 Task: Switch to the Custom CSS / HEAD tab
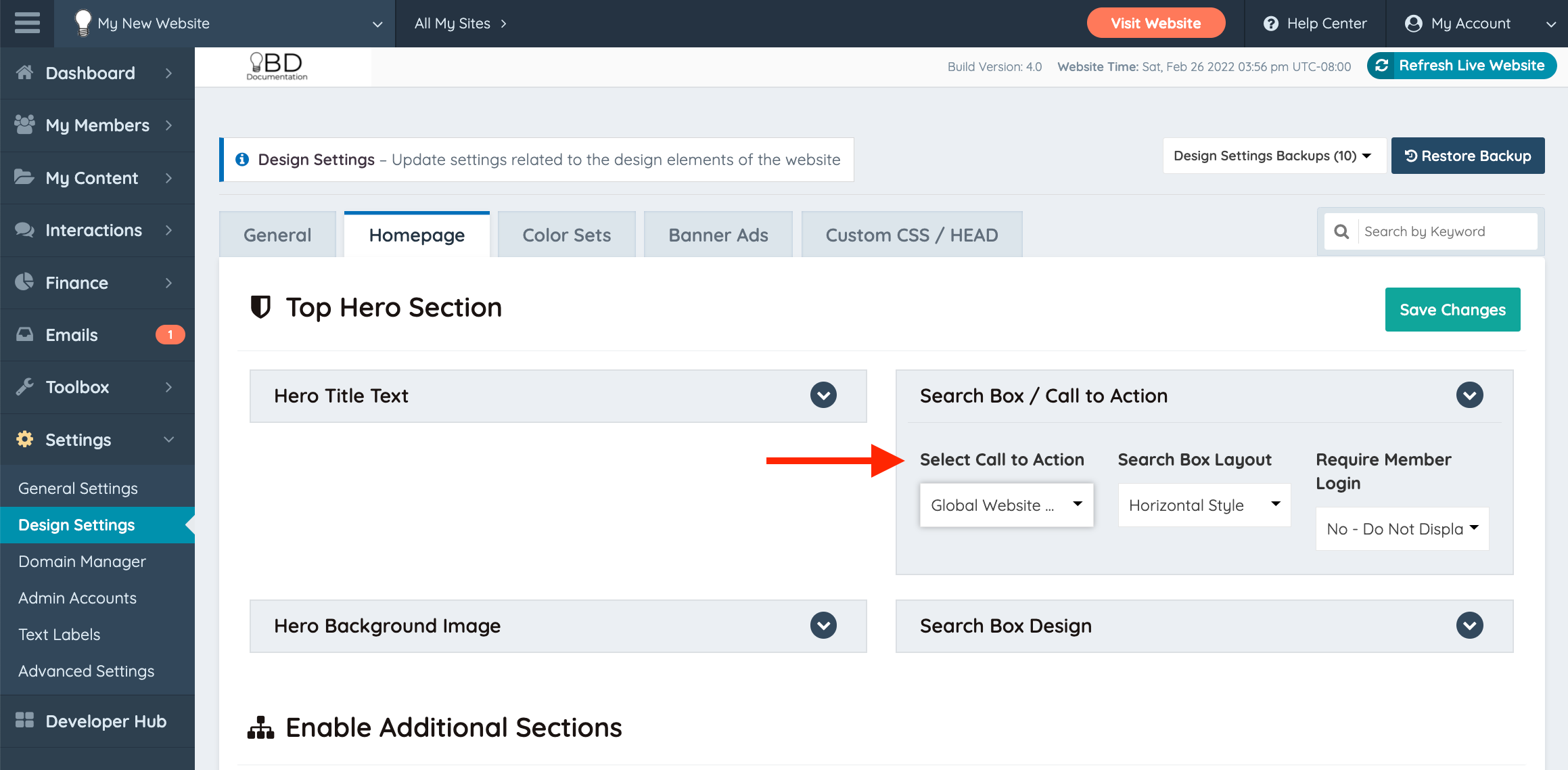click(911, 235)
